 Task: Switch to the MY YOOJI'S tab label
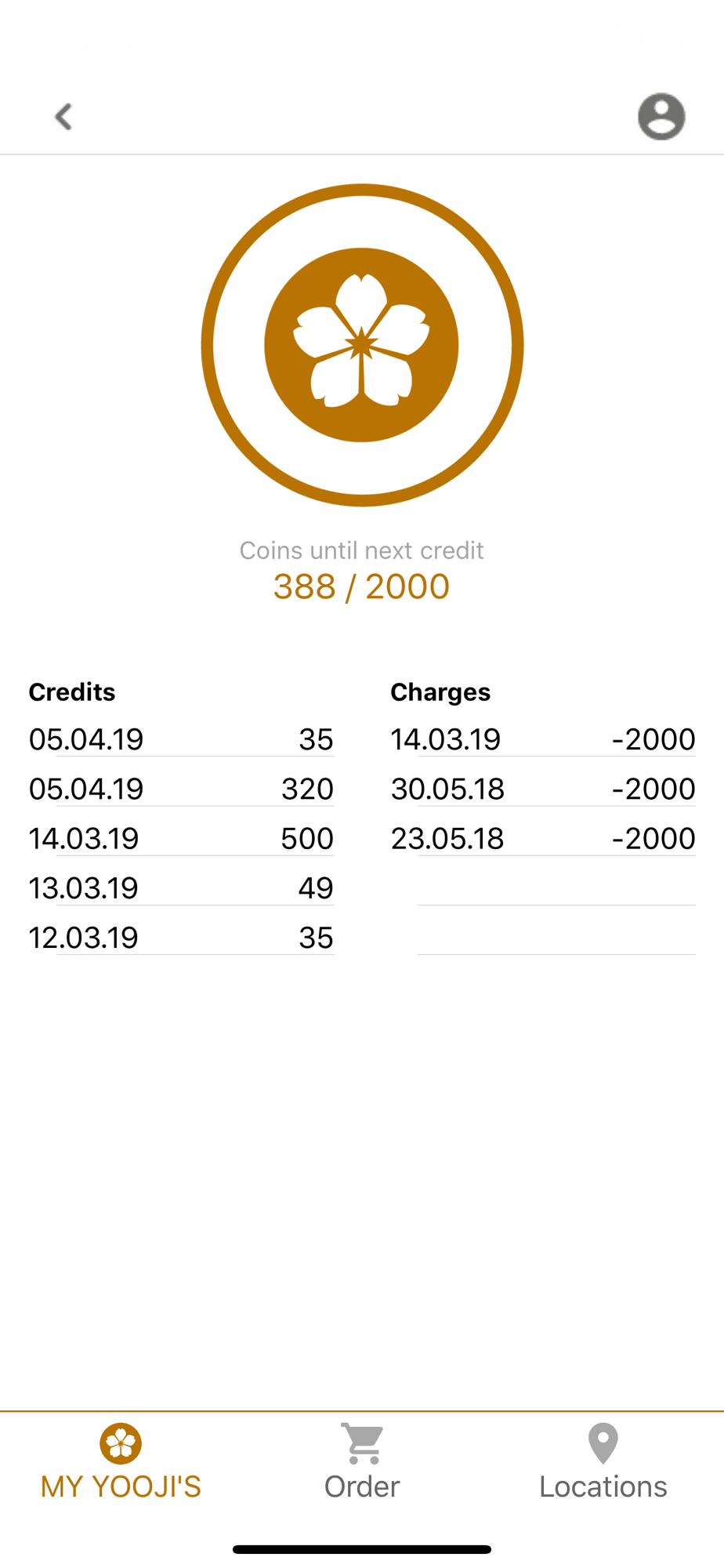(x=121, y=1486)
